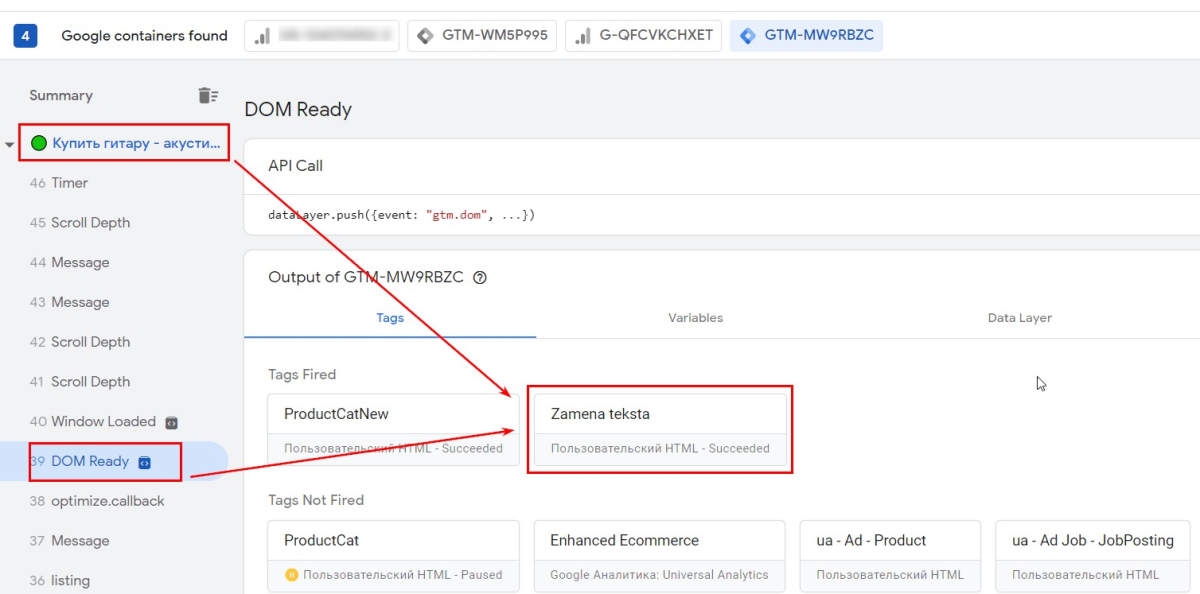Select event 45 Scroll Depth

tap(80, 223)
